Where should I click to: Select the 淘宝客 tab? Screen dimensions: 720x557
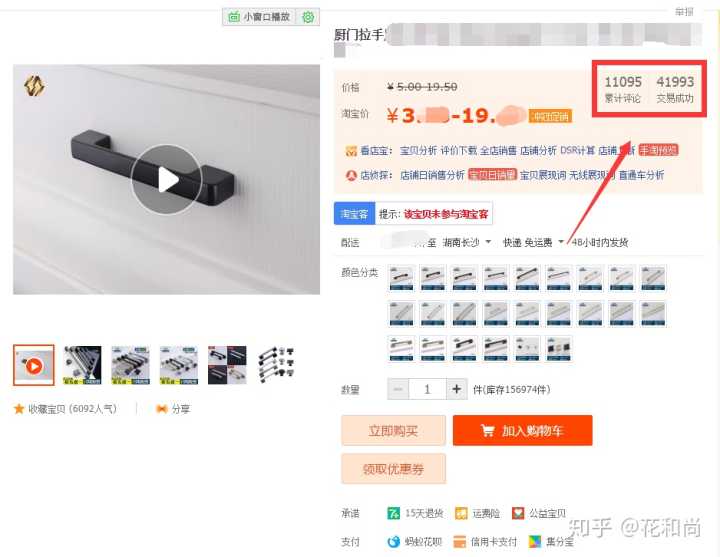point(354,214)
